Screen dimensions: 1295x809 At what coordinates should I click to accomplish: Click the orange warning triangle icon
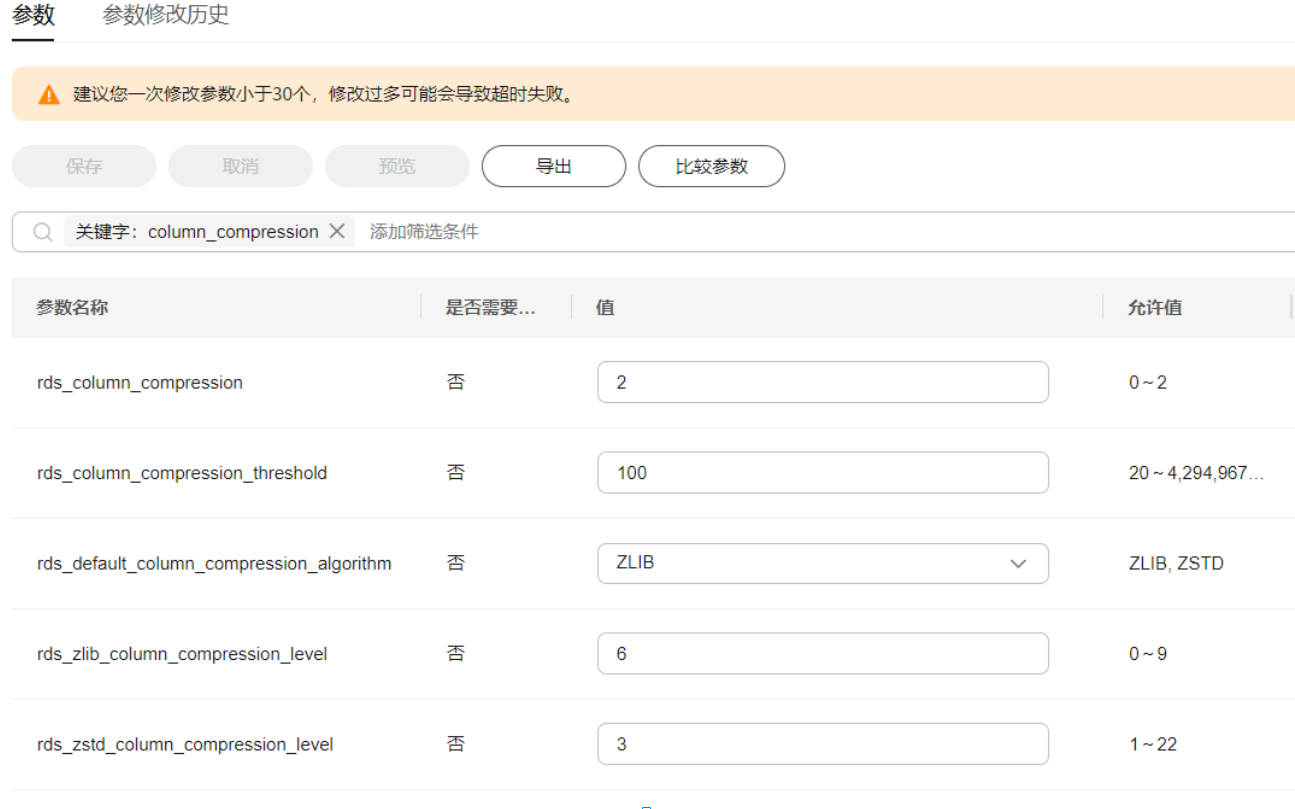click(49, 95)
